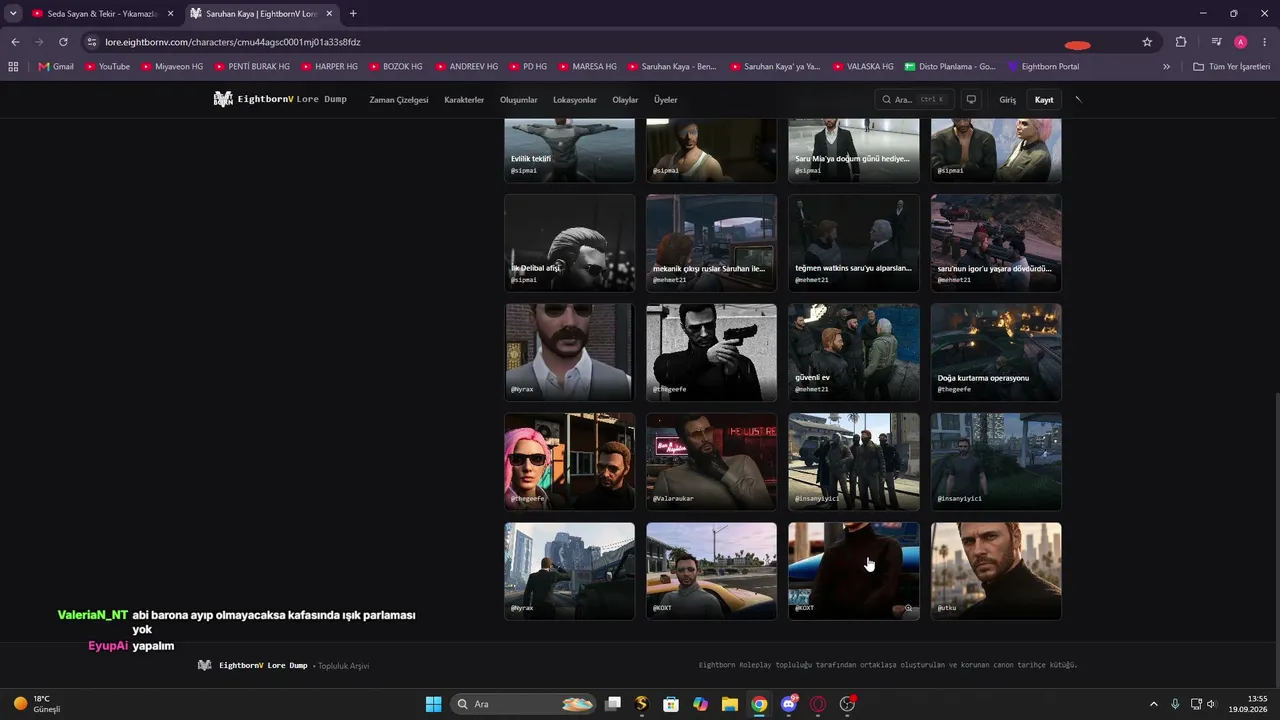
Task: Open Opera GX from the taskbar
Action: [818, 704]
